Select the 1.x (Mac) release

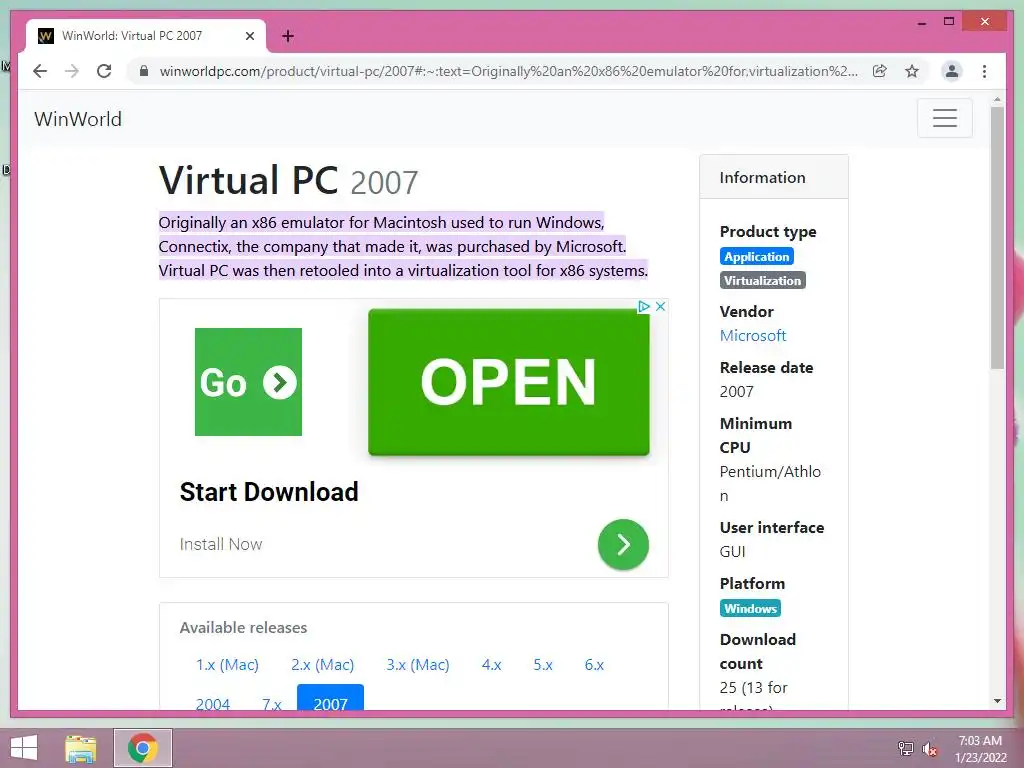point(227,664)
